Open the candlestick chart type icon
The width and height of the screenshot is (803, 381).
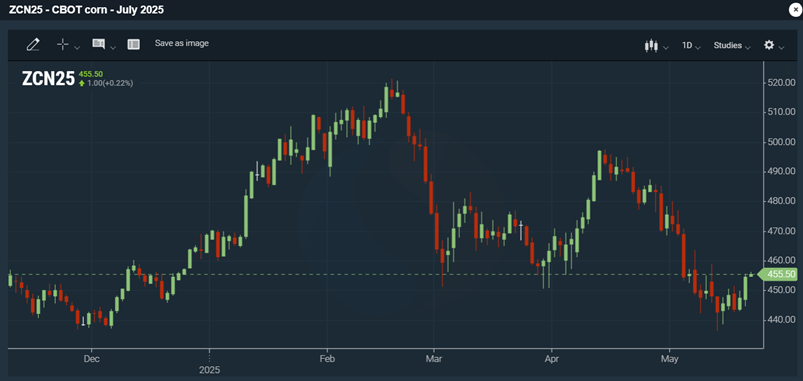pos(651,46)
